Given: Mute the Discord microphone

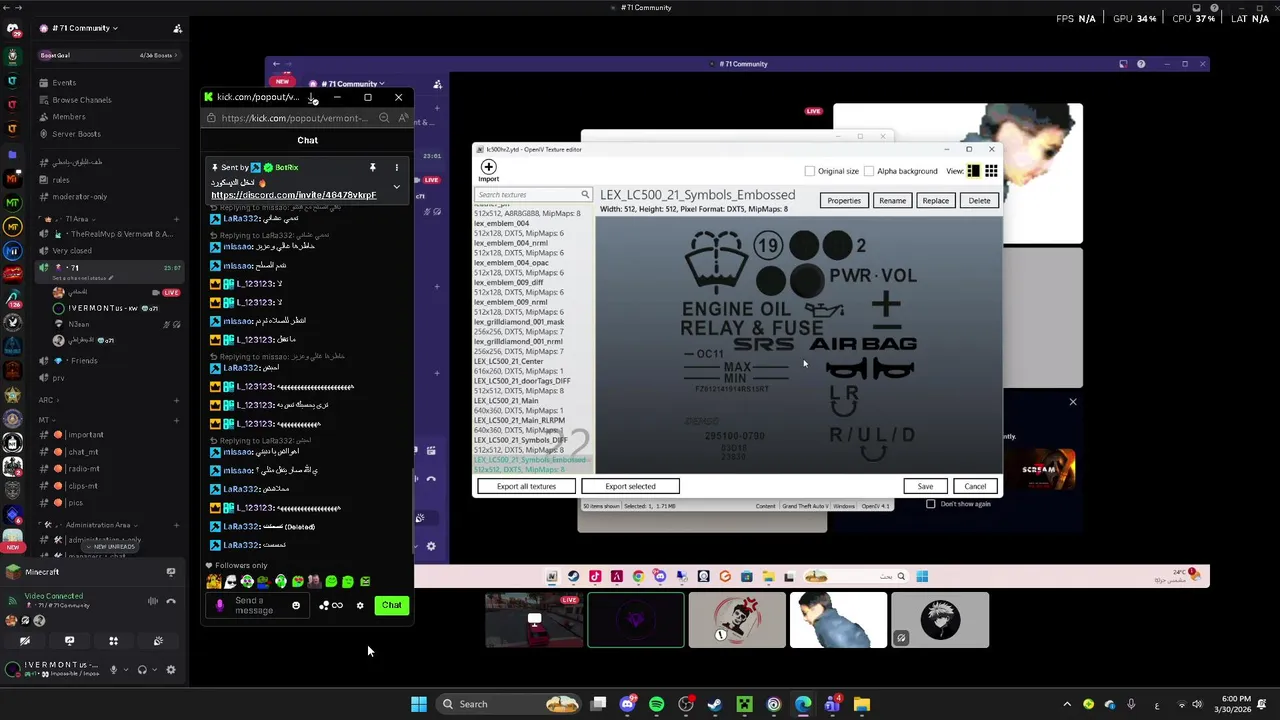Looking at the screenshot, I should coord(113,670).
